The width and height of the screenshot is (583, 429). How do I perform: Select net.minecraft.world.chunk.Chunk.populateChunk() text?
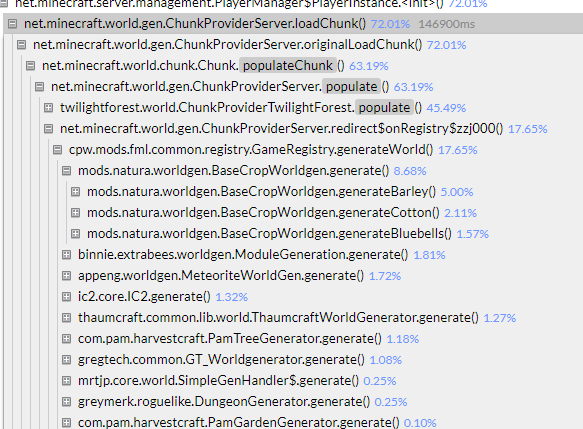pyautogui.click(x=193, y=66)
